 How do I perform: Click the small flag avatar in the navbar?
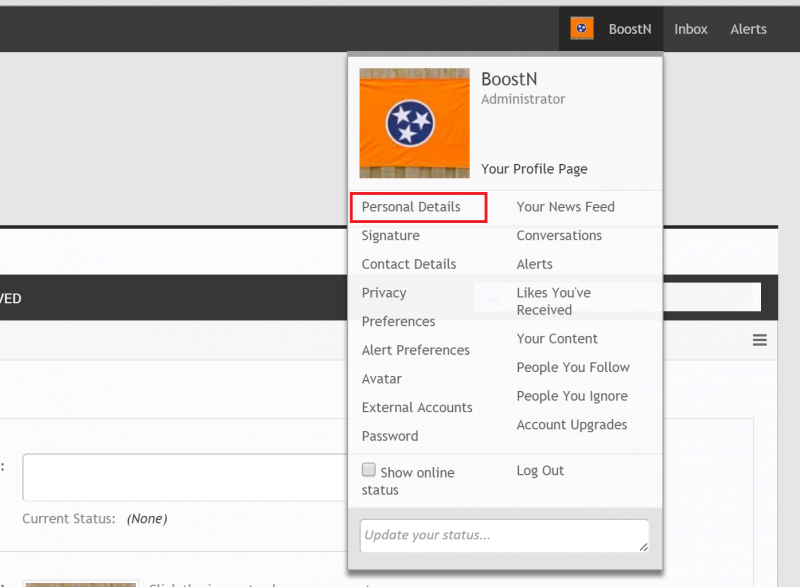[x=582, y=29]
